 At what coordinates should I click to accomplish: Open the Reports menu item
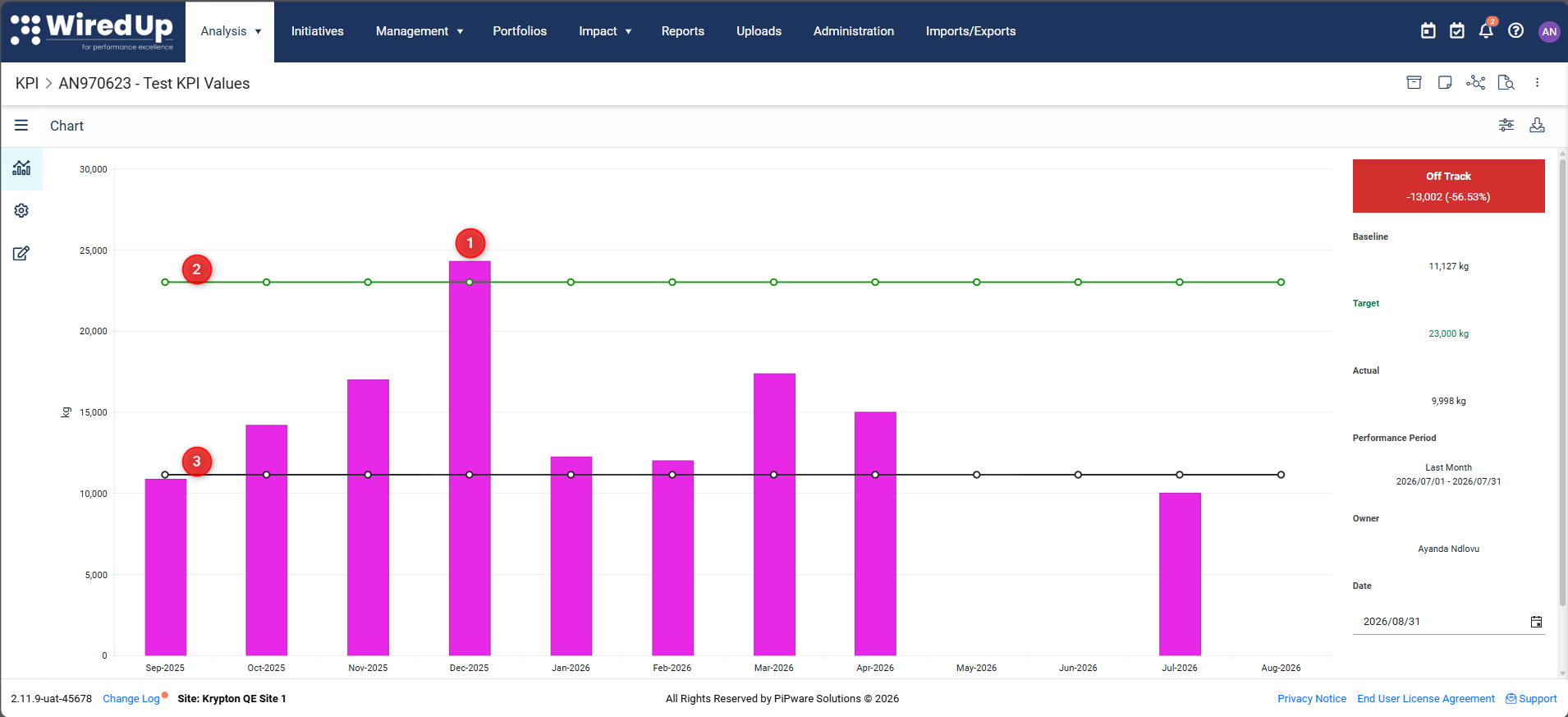point(683,31)
